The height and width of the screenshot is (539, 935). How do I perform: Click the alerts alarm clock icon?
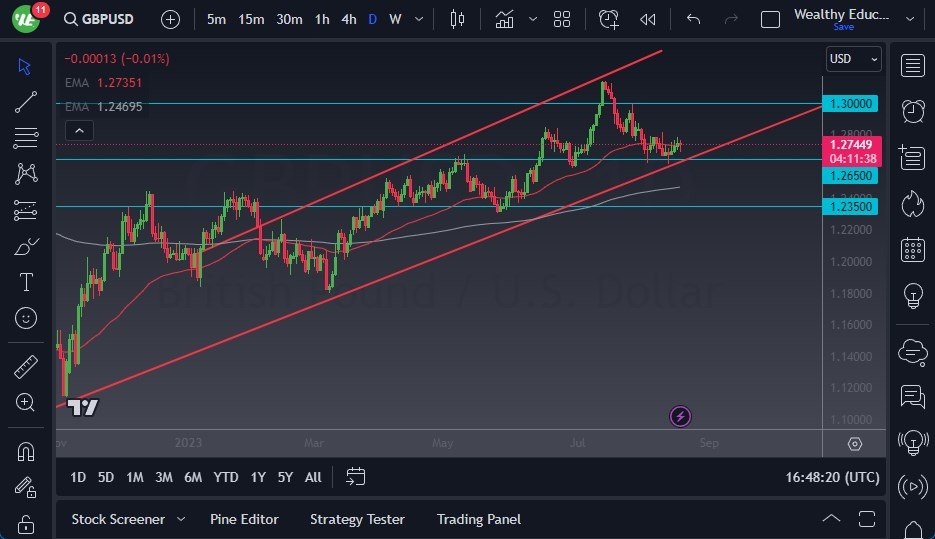tap(912, 111)
